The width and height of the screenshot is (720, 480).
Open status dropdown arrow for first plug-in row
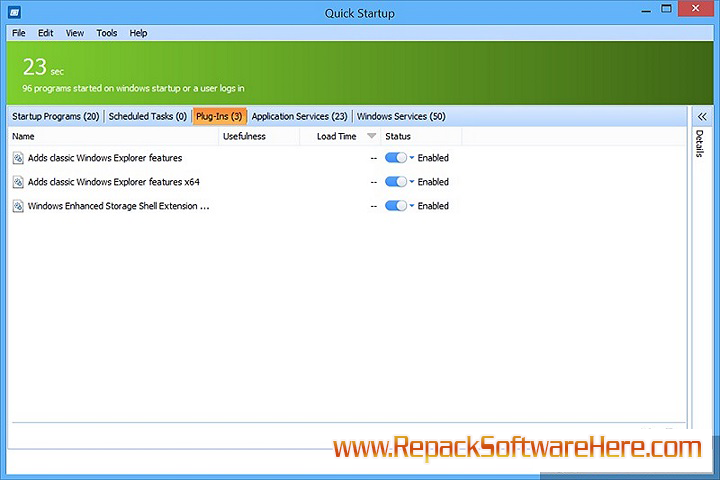412,158
